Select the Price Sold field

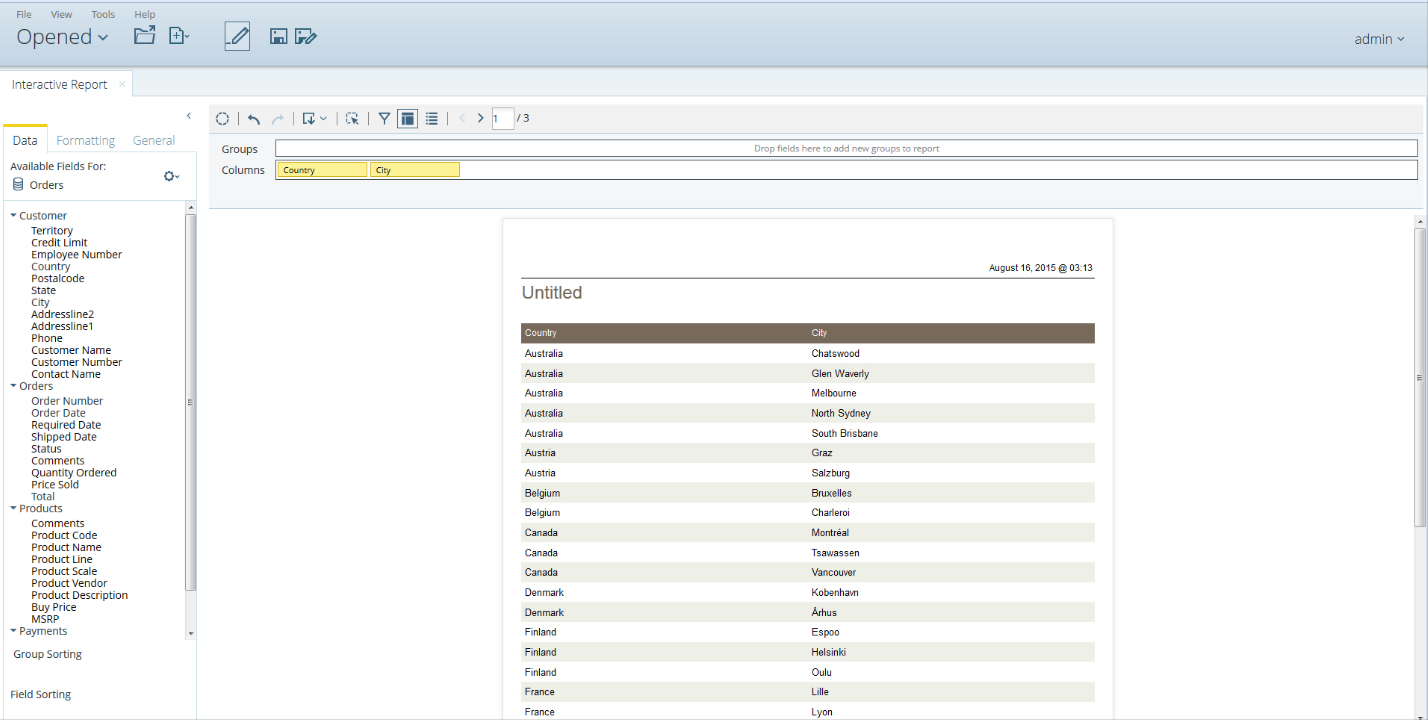[55, 485]
